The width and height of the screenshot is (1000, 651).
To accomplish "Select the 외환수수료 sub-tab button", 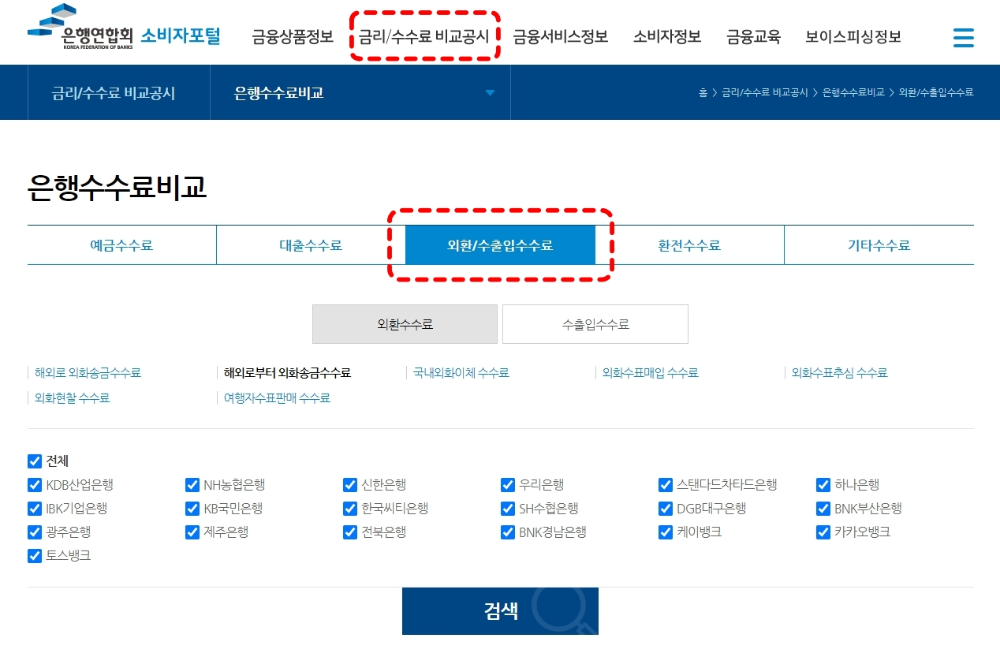I will [404, 324].
